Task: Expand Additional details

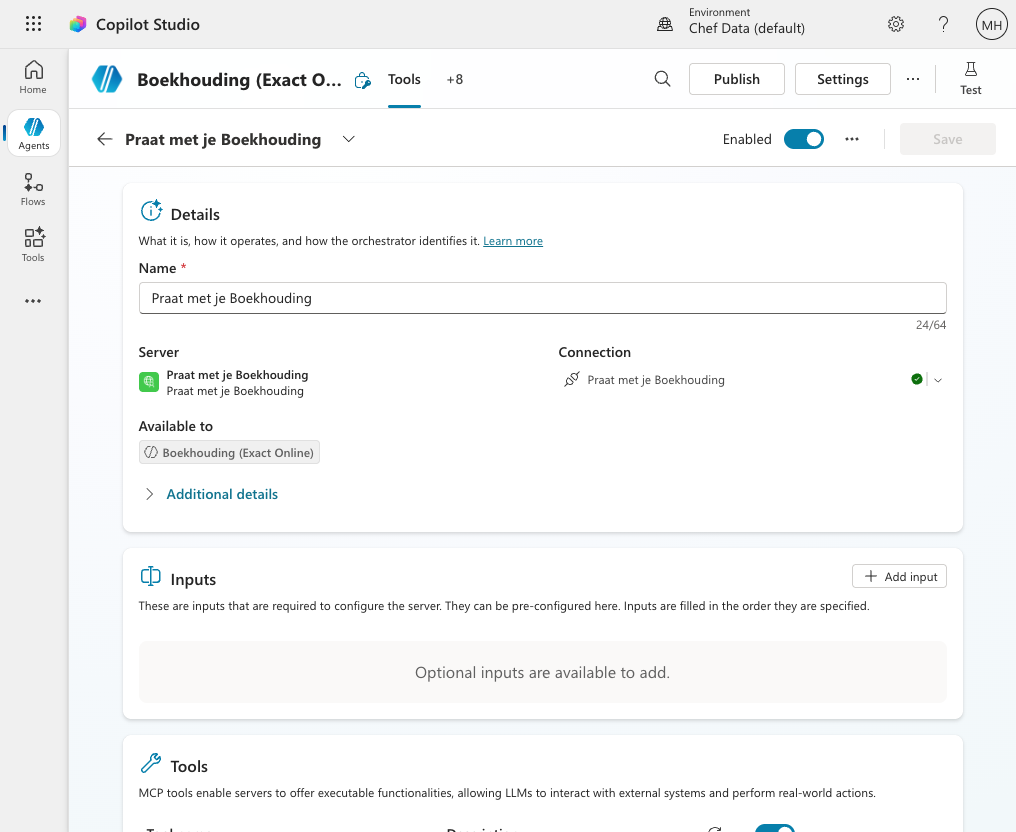Action: coord(210,494)
